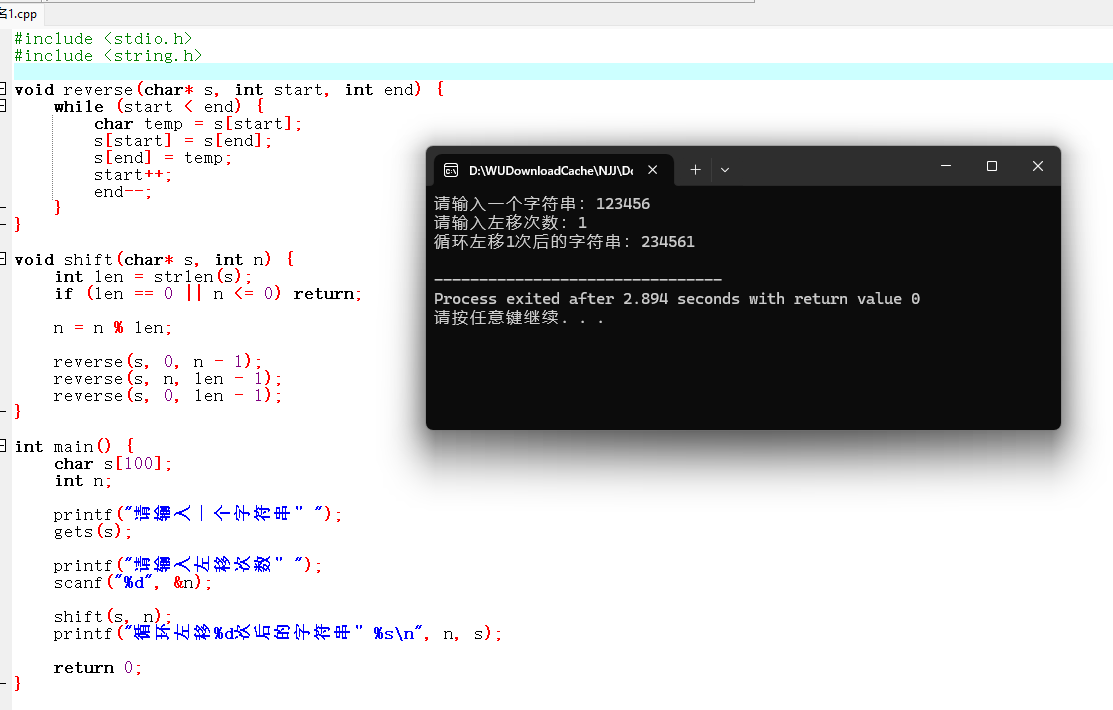Click 'char temp = s[start];' code line
This screenshot has width=1113, height=710.
click(198, 124)
